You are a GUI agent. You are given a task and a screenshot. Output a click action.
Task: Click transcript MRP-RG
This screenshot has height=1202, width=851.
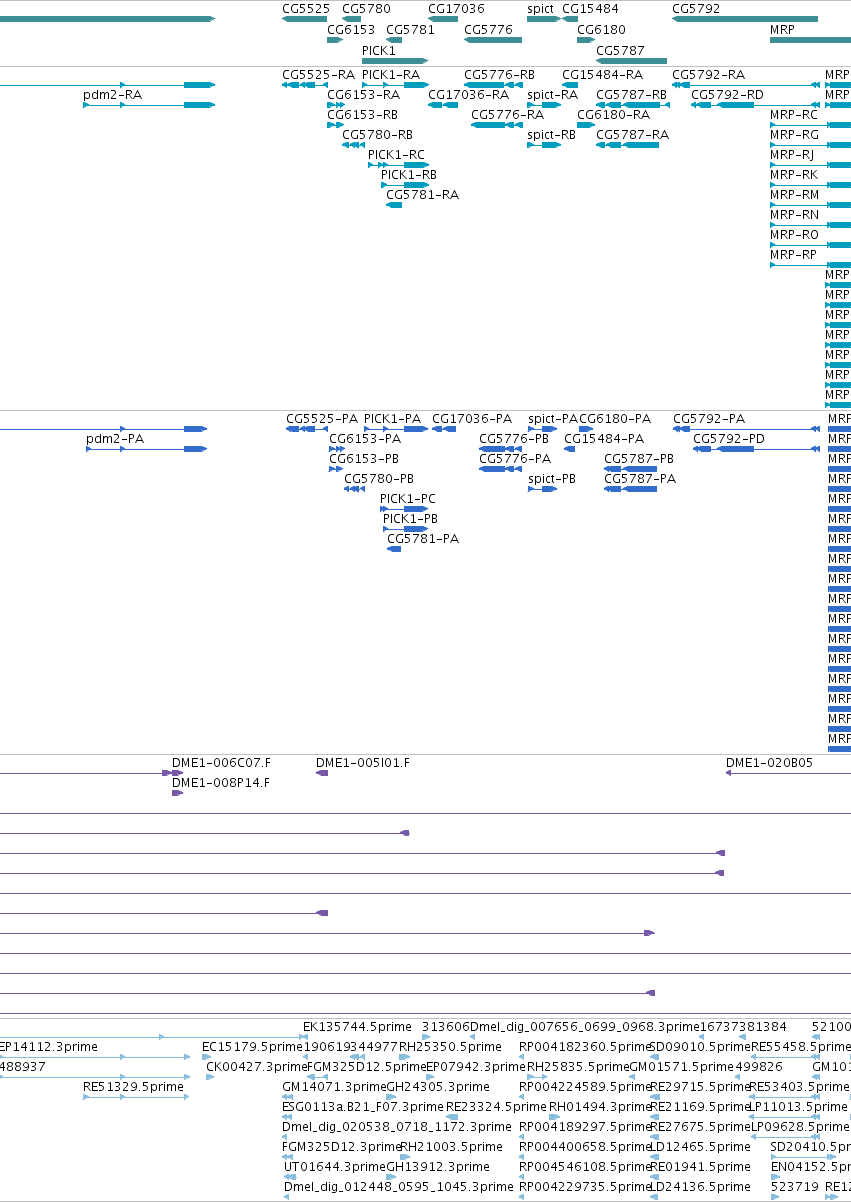[794, 135]
